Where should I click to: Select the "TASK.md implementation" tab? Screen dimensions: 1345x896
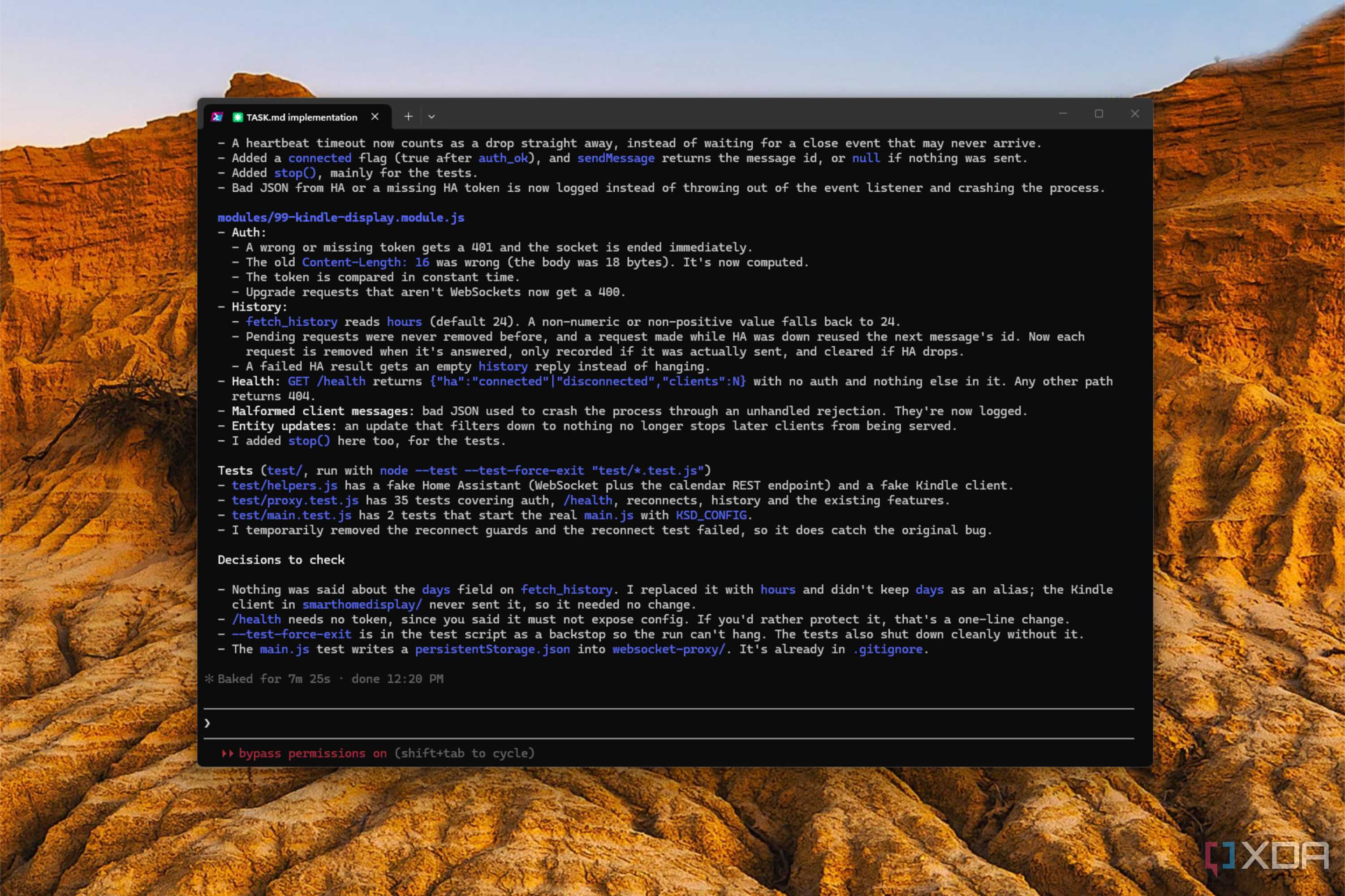click(x=297, y=117)
